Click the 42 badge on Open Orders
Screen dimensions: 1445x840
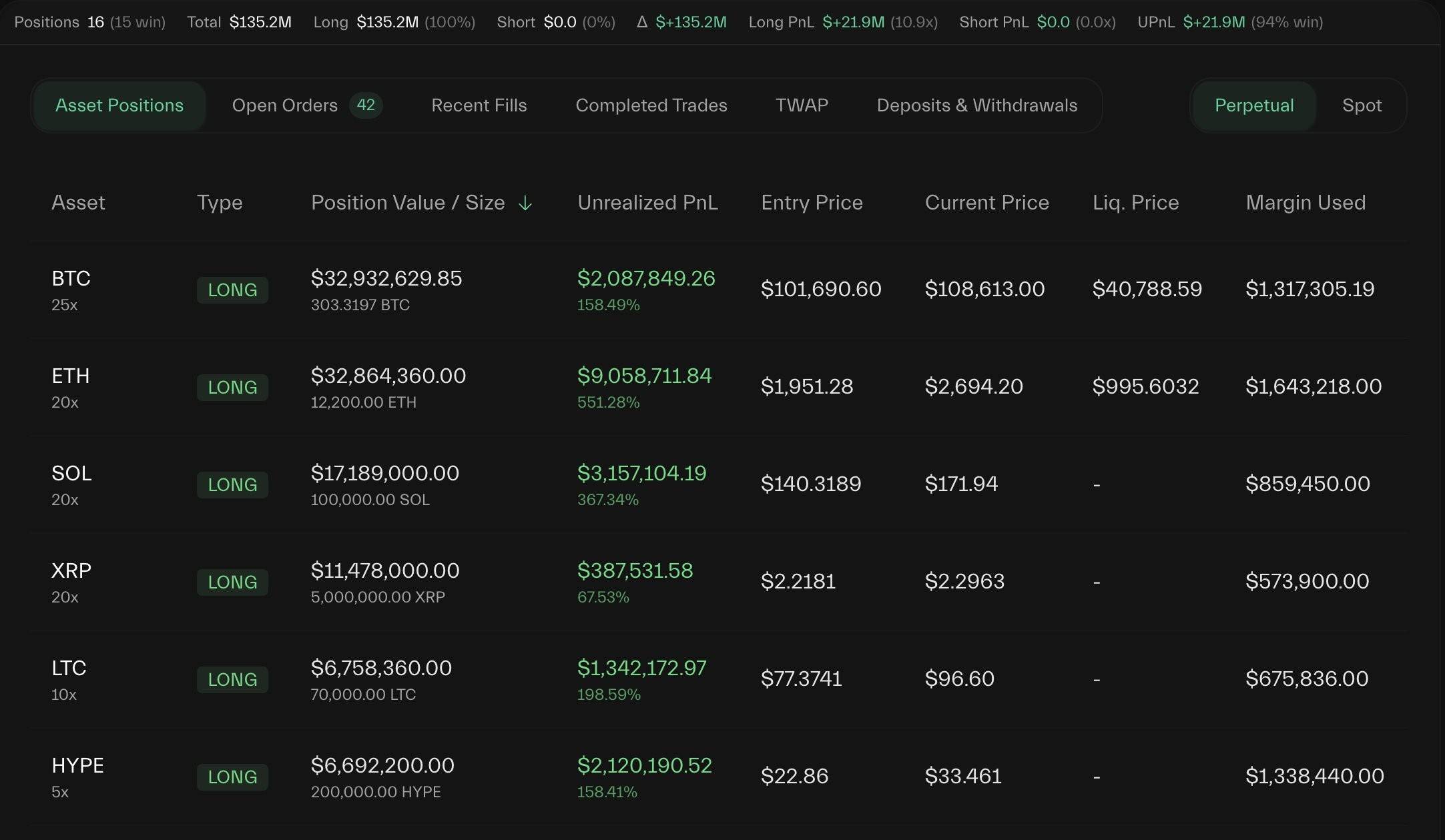(x=366, y=105)
